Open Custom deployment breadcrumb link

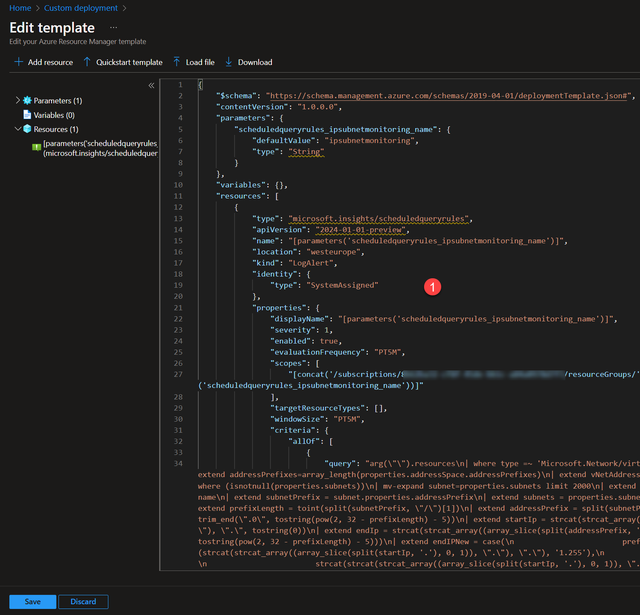tap(81, 8)
